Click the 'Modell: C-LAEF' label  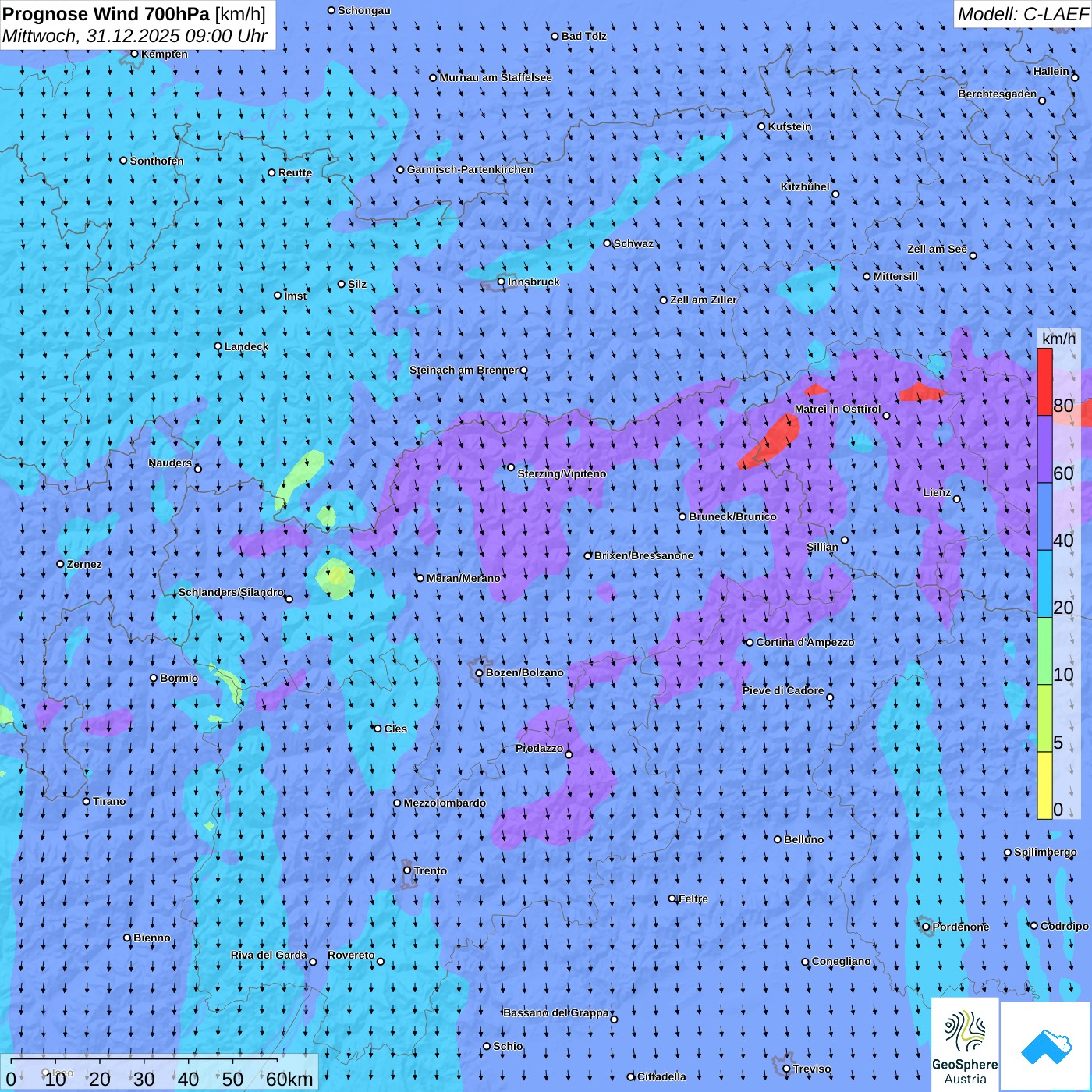click(x=1022, y=14)
